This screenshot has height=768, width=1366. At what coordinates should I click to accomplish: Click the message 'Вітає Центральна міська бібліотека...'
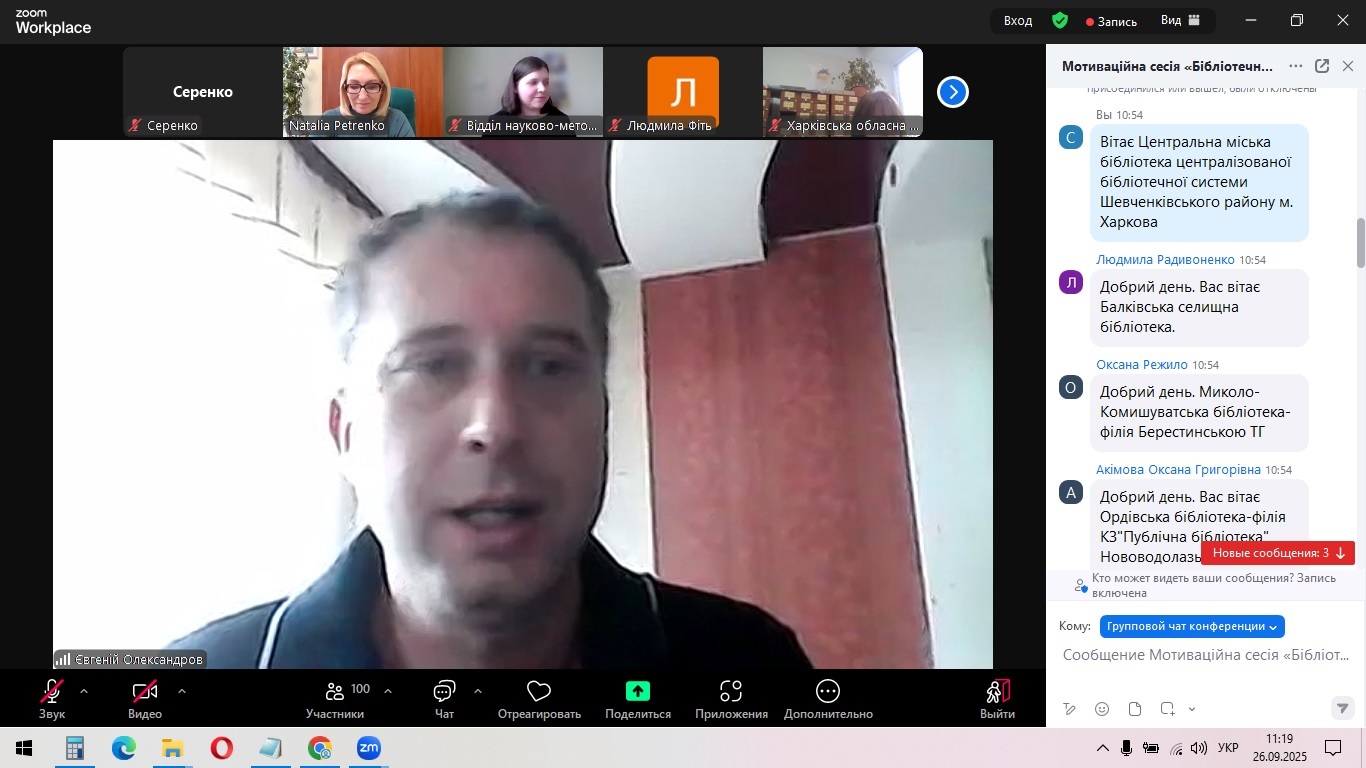1199,182
